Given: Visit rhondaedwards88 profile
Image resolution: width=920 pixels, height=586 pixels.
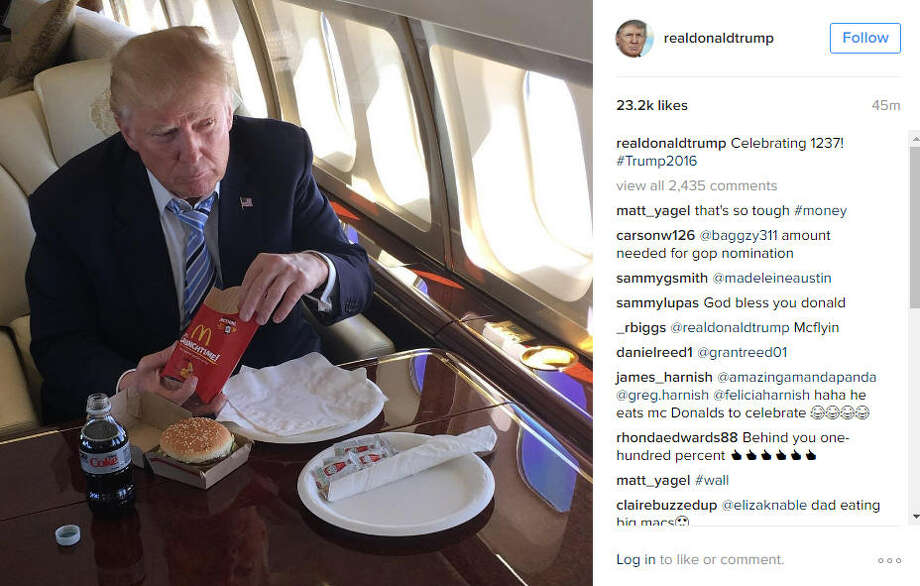Looking at the screenshot, I should tap(677, 438).
